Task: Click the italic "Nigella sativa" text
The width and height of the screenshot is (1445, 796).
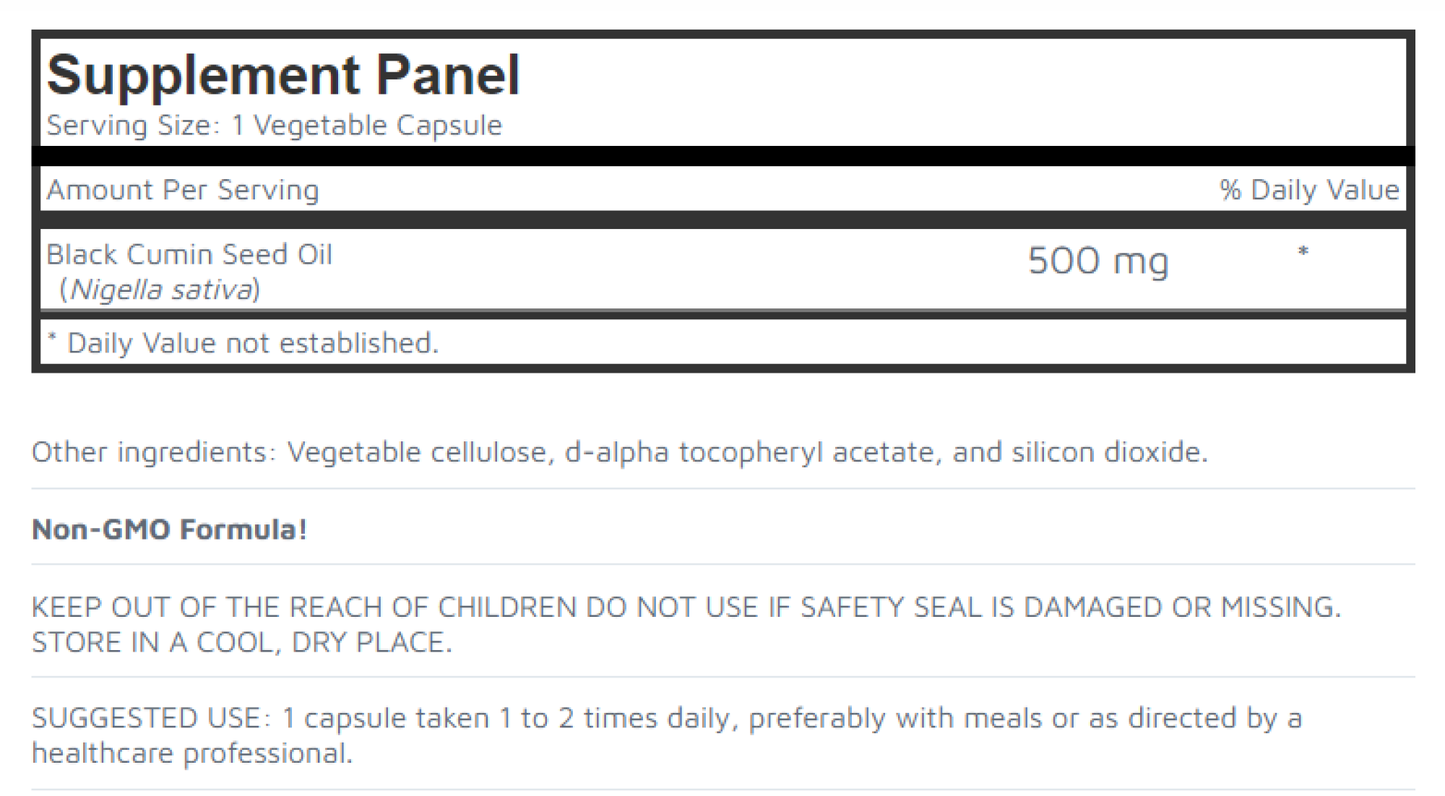Action: click(x=160, y=290)
